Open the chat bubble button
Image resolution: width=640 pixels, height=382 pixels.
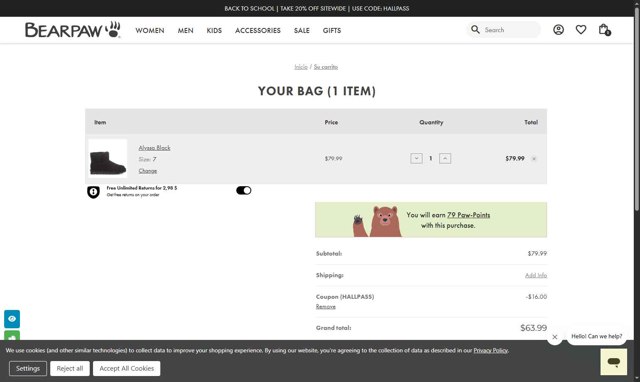point(613,362)
